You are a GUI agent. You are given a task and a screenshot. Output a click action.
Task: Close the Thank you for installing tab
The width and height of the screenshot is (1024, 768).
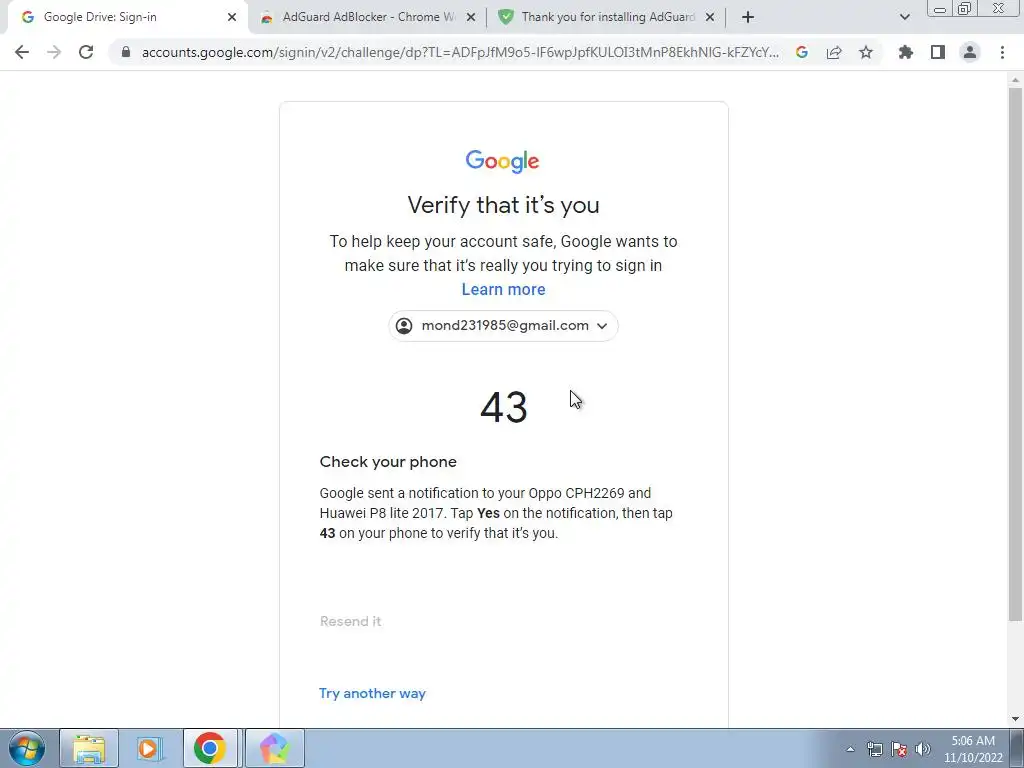pos(710,17)
